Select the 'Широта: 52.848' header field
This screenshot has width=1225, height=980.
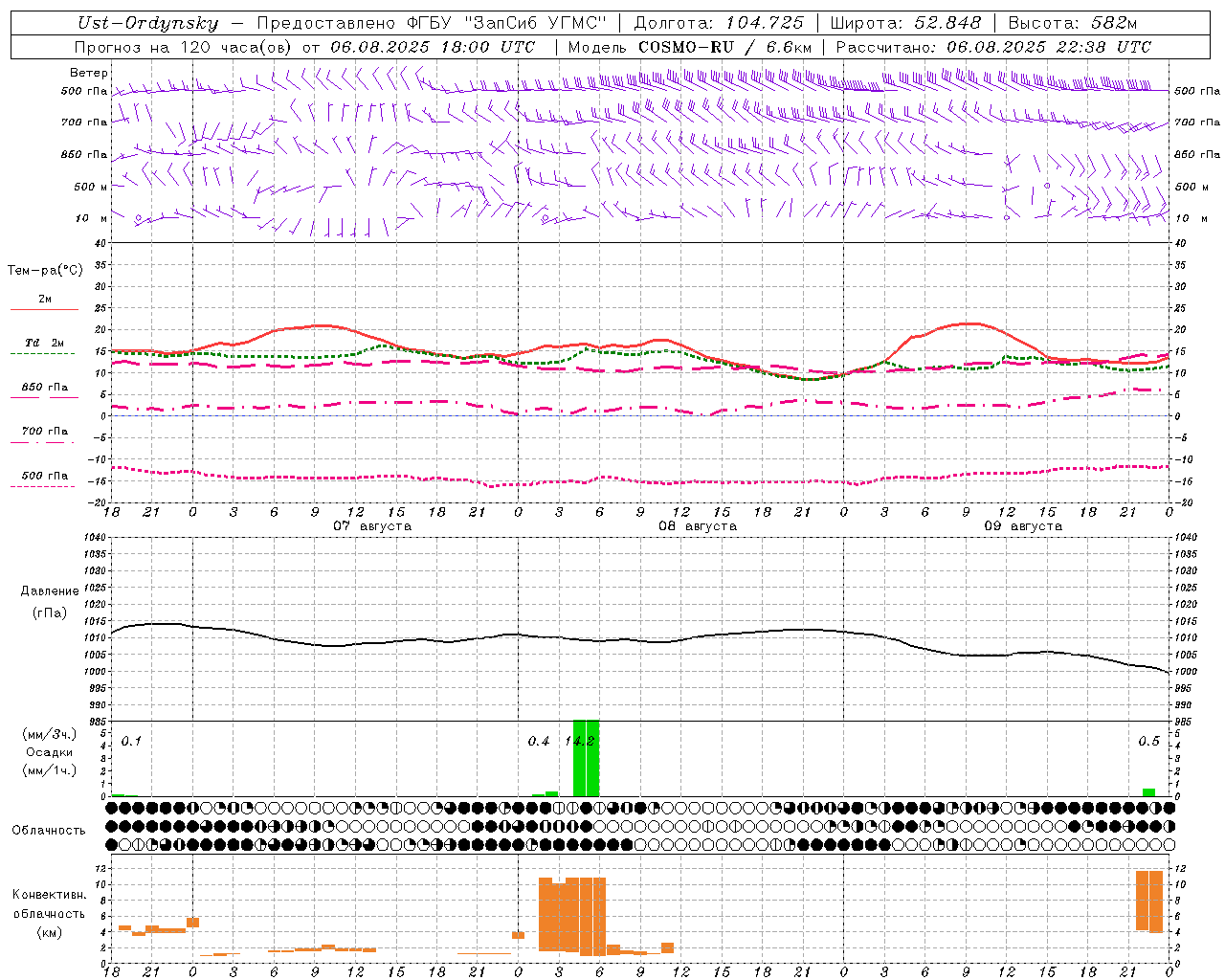pos(905,23)
